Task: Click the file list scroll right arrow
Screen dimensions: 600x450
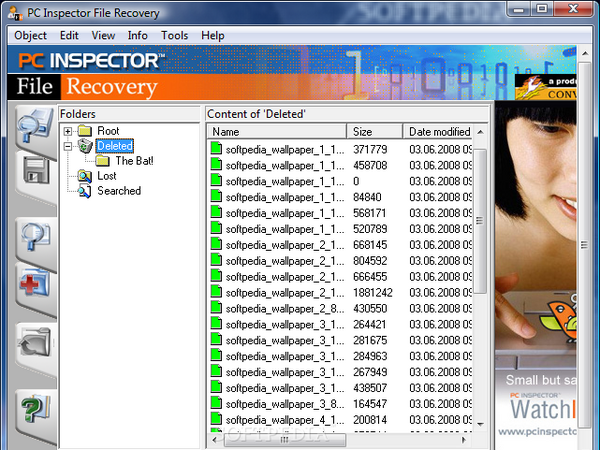Action: coord(465,440)
